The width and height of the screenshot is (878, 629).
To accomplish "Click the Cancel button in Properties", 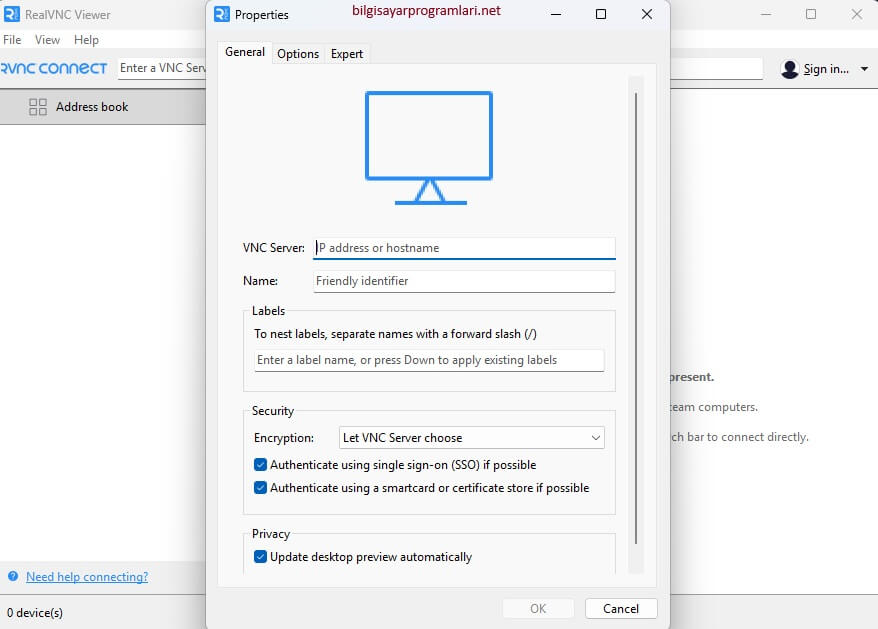I will (621, 608).
